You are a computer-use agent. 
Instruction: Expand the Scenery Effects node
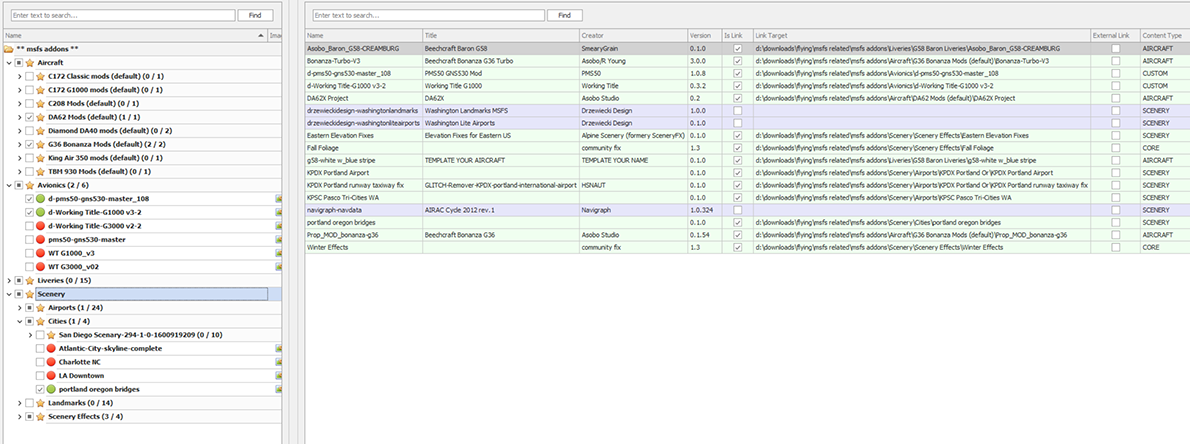pos(19,416)
